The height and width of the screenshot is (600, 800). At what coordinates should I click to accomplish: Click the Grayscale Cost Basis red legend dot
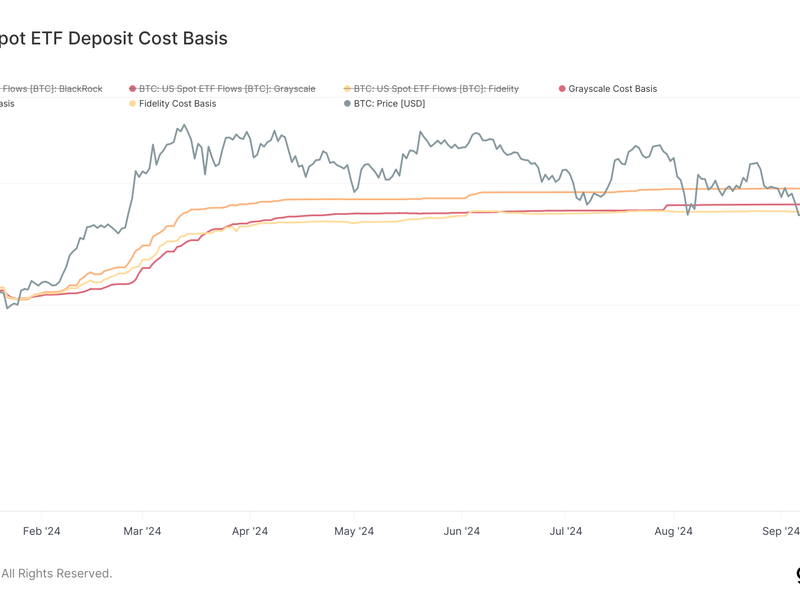pos(563,88)
